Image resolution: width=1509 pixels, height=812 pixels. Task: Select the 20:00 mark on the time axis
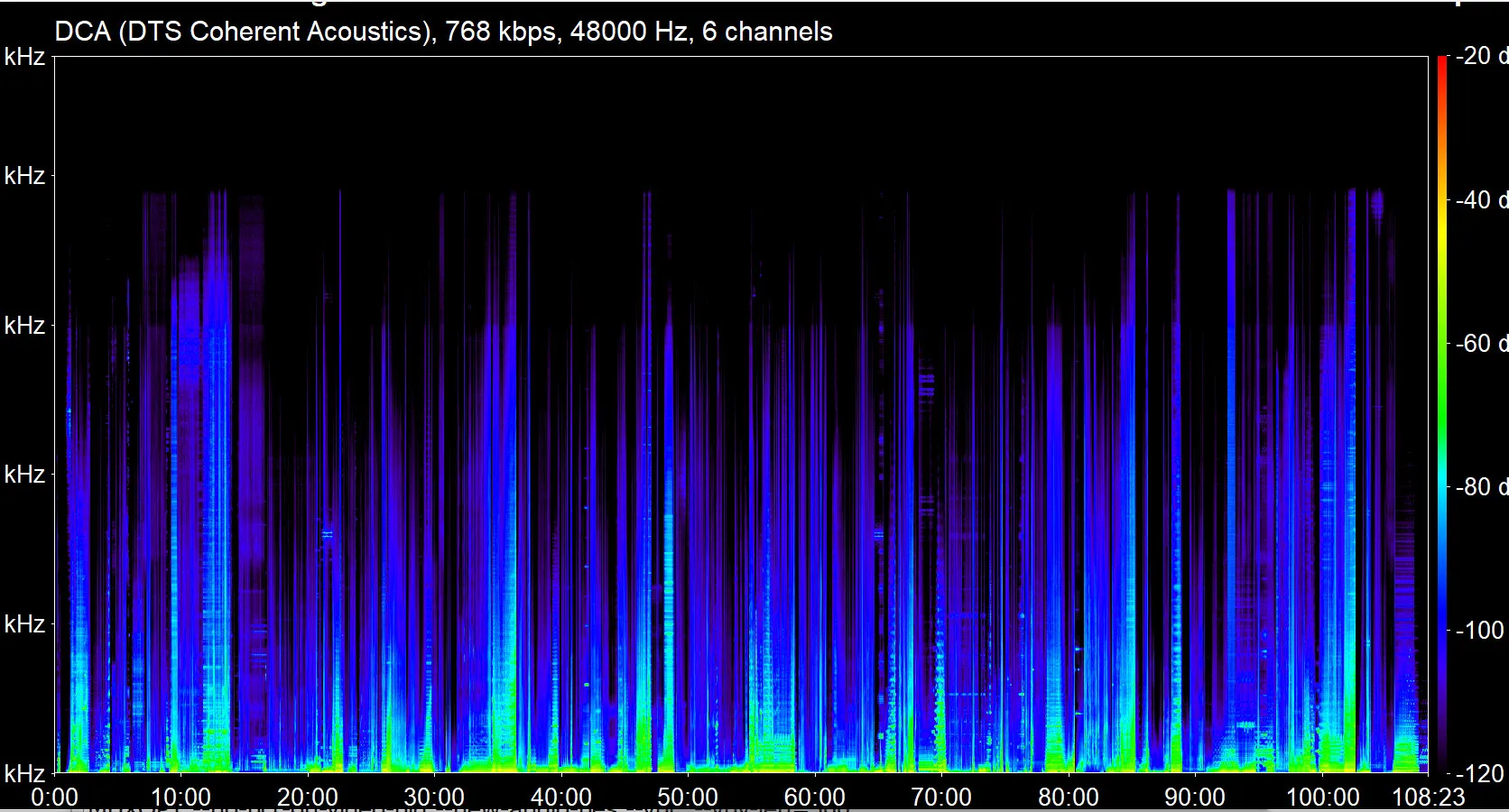pyautogui.click(x=308, y=797)
